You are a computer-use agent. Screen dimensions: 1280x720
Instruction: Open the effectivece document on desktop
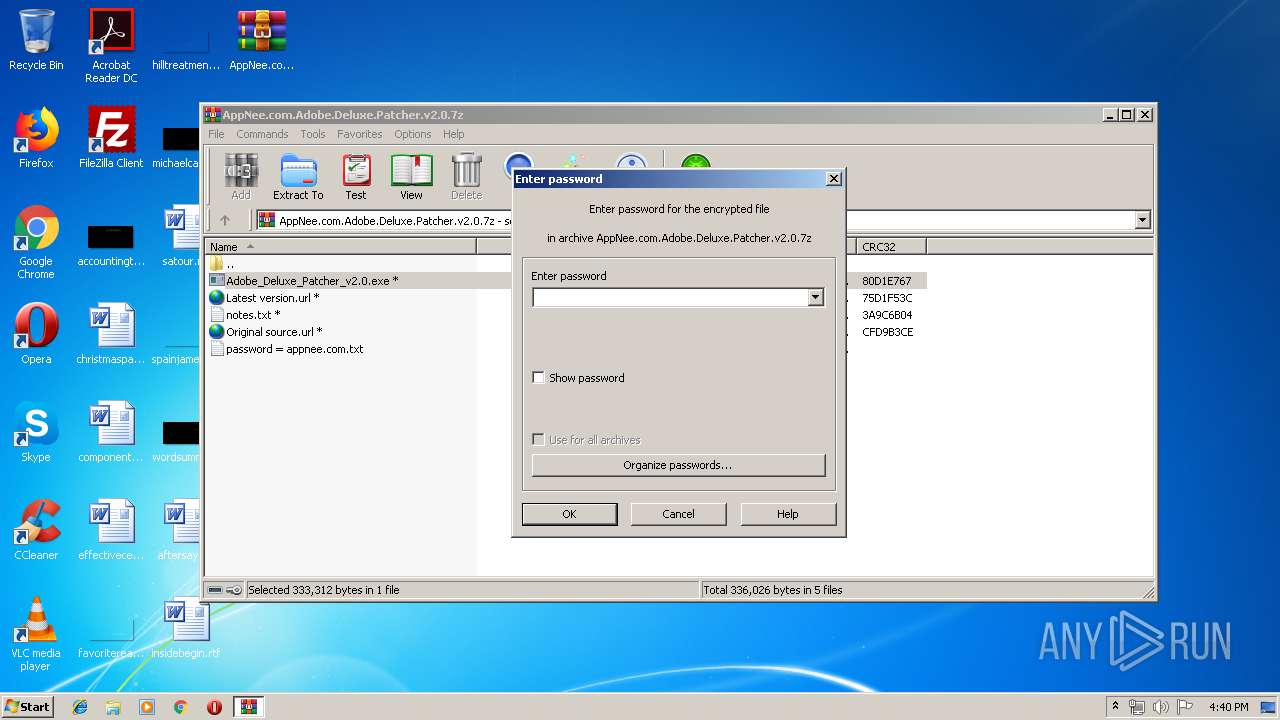pyautogui.click(x=111, y=530)
